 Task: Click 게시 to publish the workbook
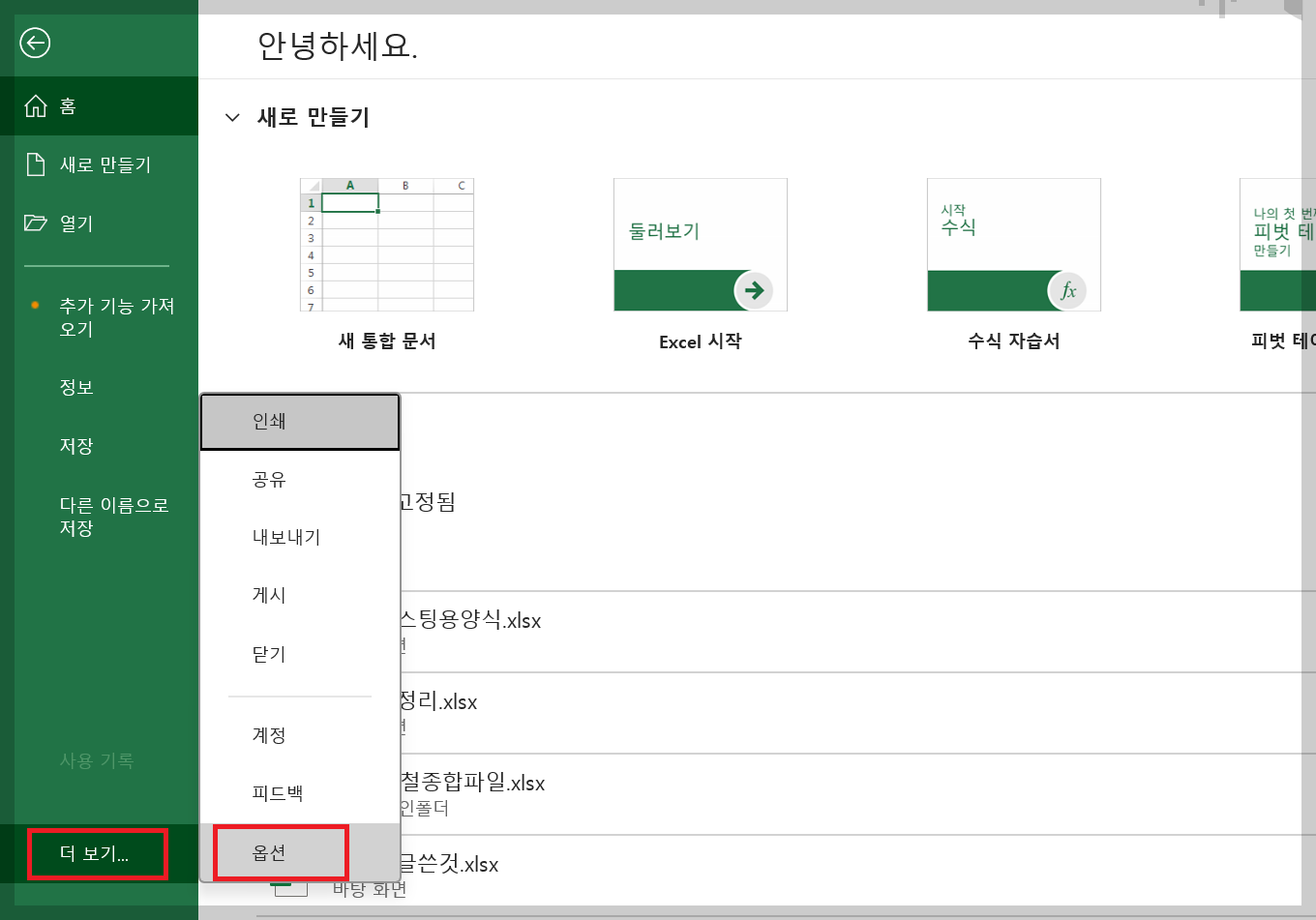tap(299, 596)
